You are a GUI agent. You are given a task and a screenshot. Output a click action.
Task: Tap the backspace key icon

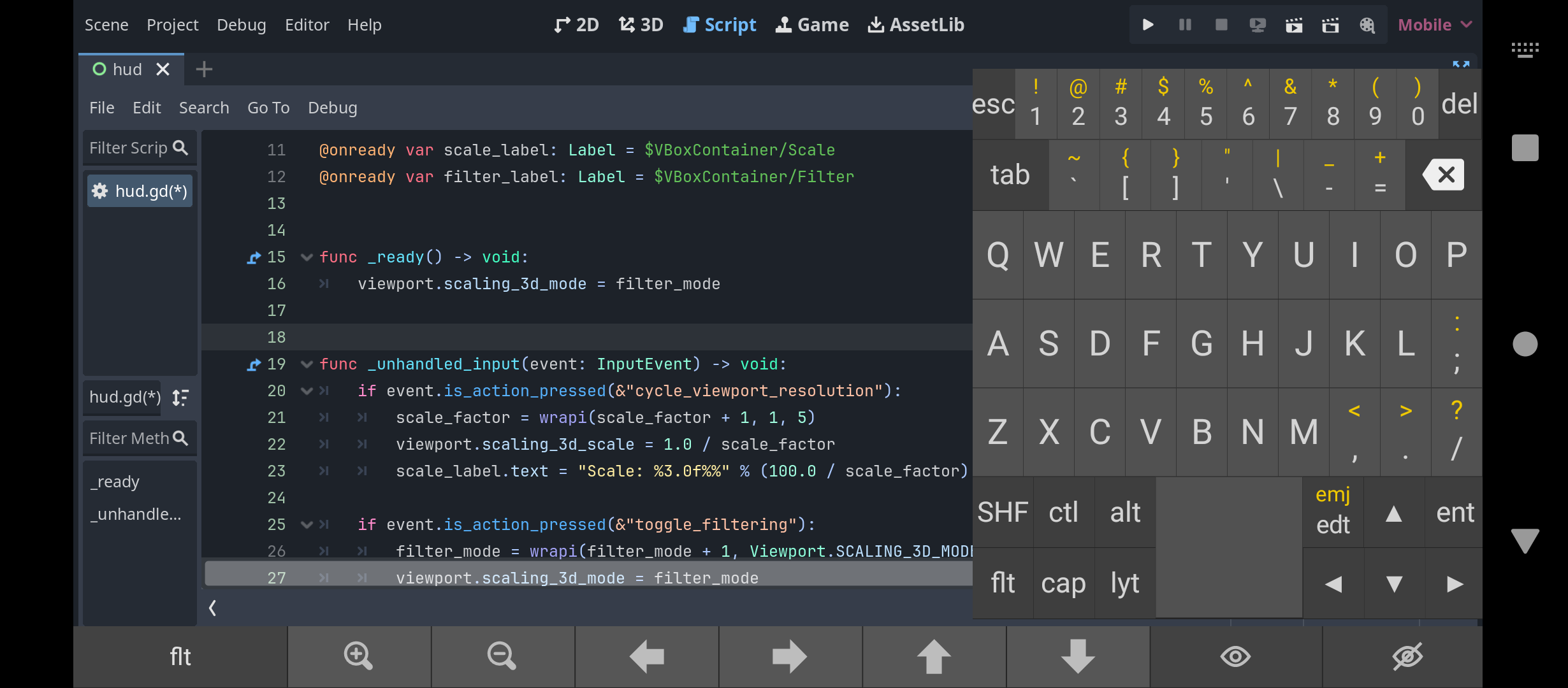(1444, 175)
